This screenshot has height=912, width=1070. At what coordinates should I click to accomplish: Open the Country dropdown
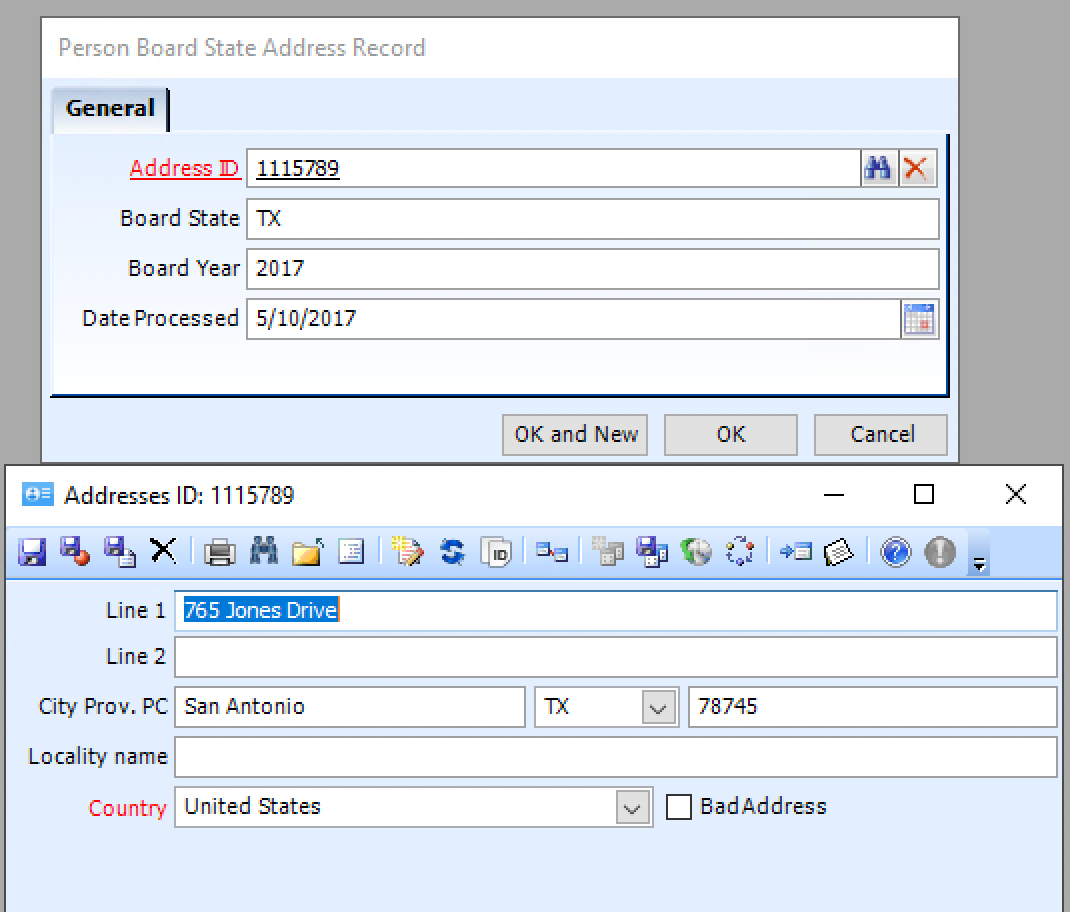(x=630, y=807)
